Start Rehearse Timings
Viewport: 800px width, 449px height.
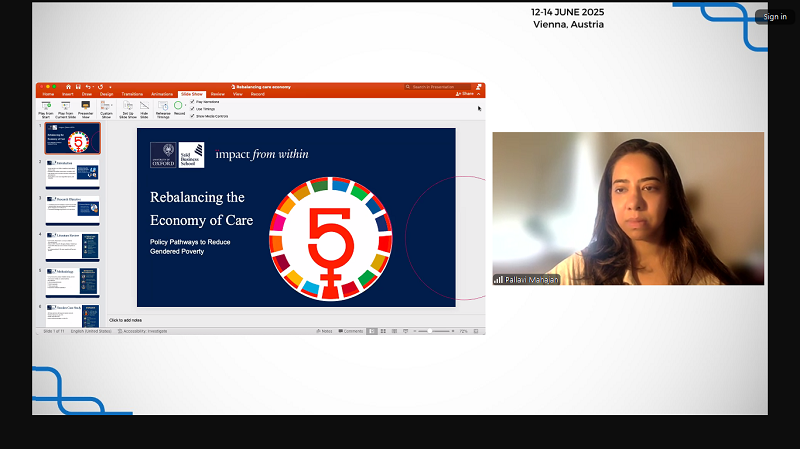point(163,106)
